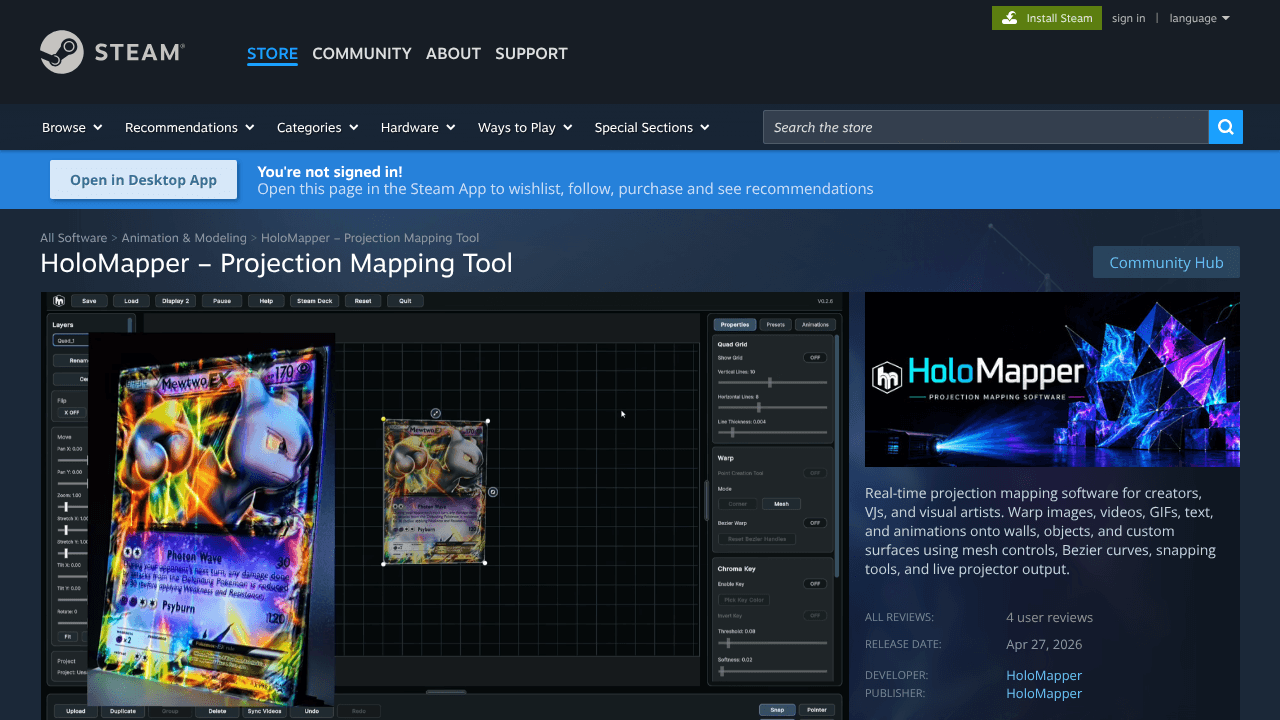Expand the Ways to Play dropdown
The image size is (1280, 720).
525,127
